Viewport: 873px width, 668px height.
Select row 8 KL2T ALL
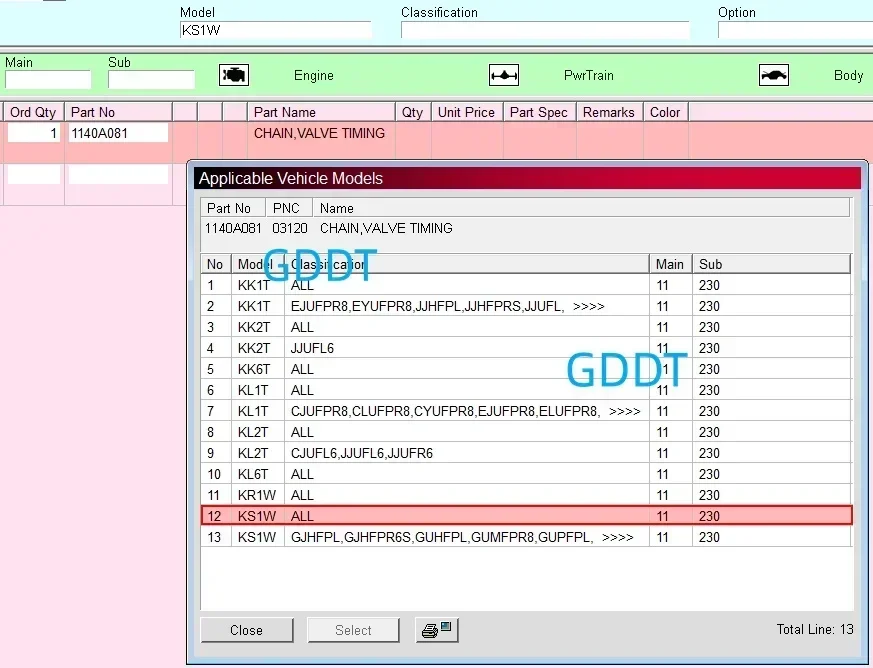point(526,432)
